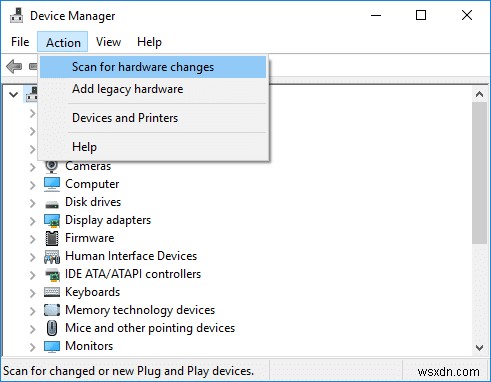Expand the Disk drives category
This screenshot has height=382, width=491.
(32, 202)
